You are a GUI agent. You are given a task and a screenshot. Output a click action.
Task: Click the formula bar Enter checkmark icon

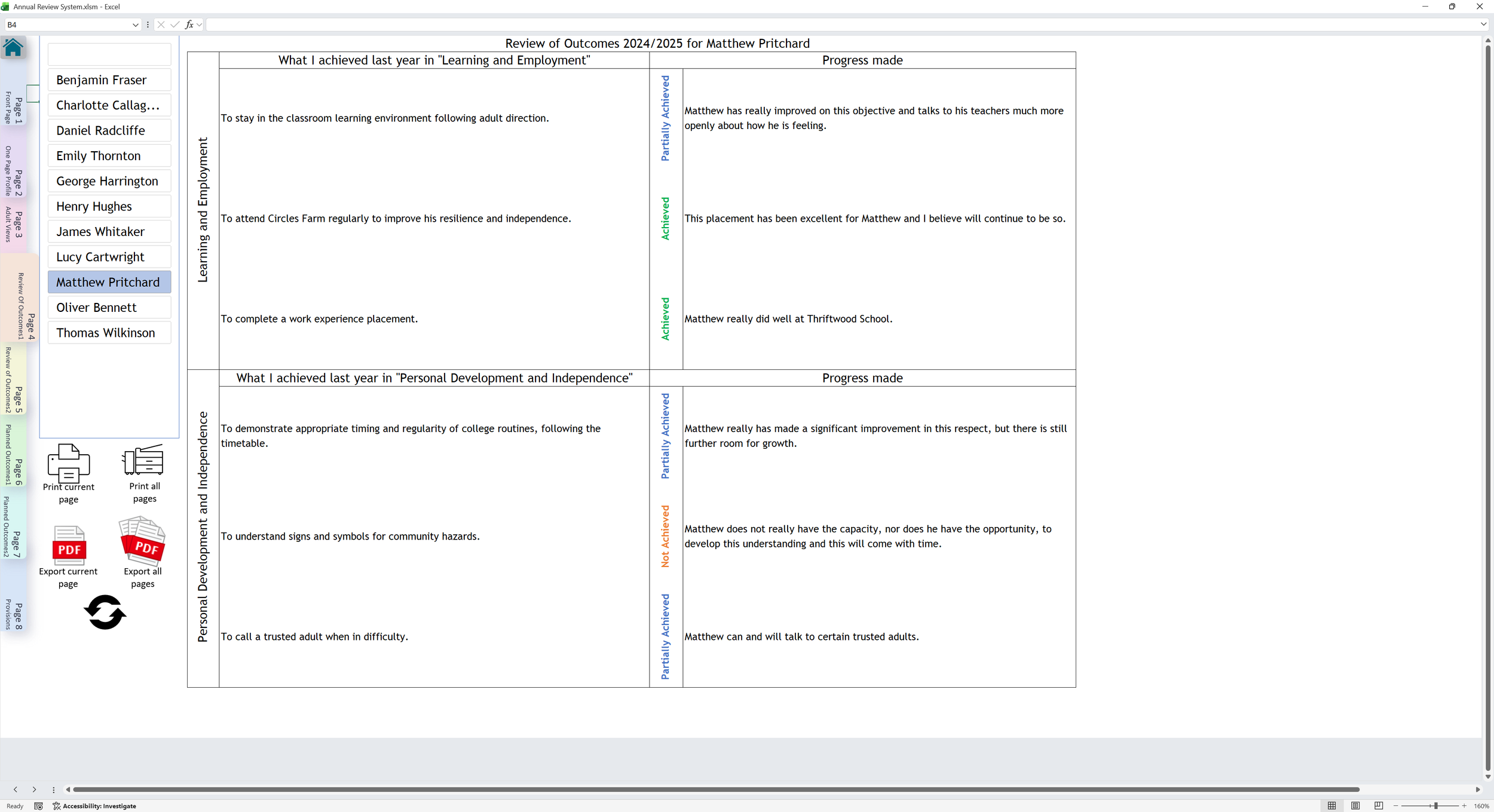pos(174,24)
